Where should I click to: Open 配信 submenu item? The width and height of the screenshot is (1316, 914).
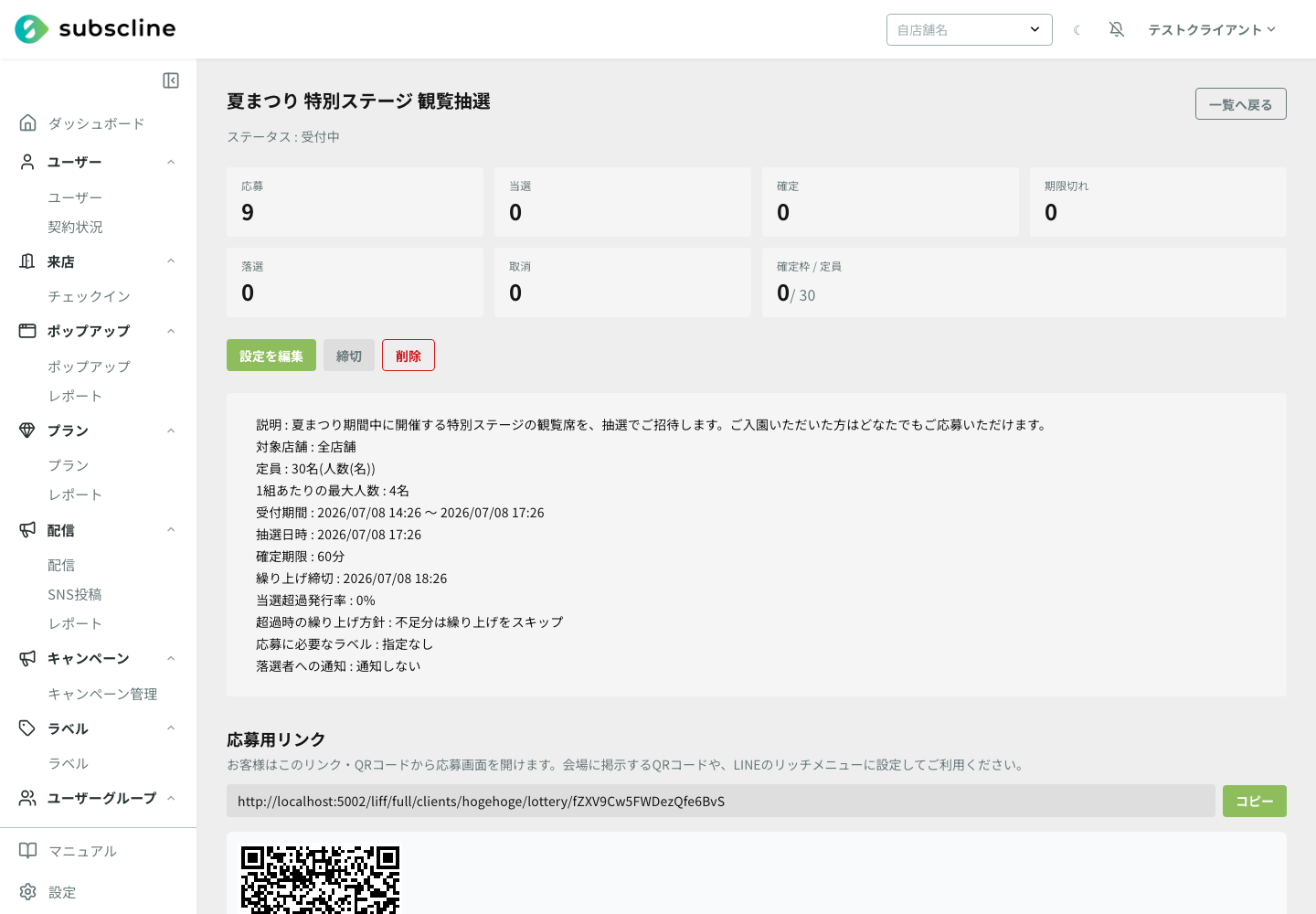click(61, 565)
